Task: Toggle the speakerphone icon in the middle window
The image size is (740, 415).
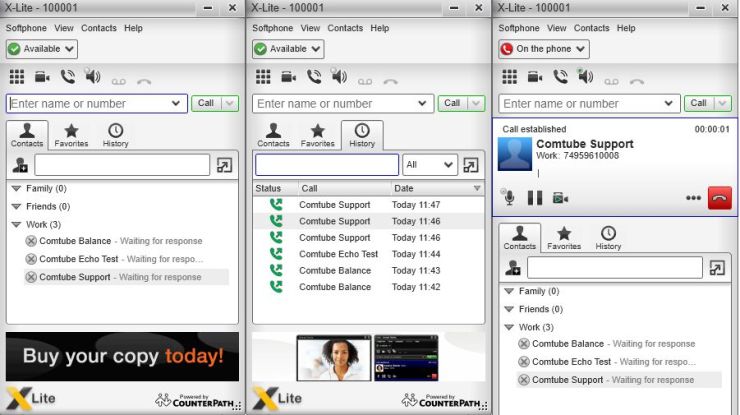Action: 339,76
